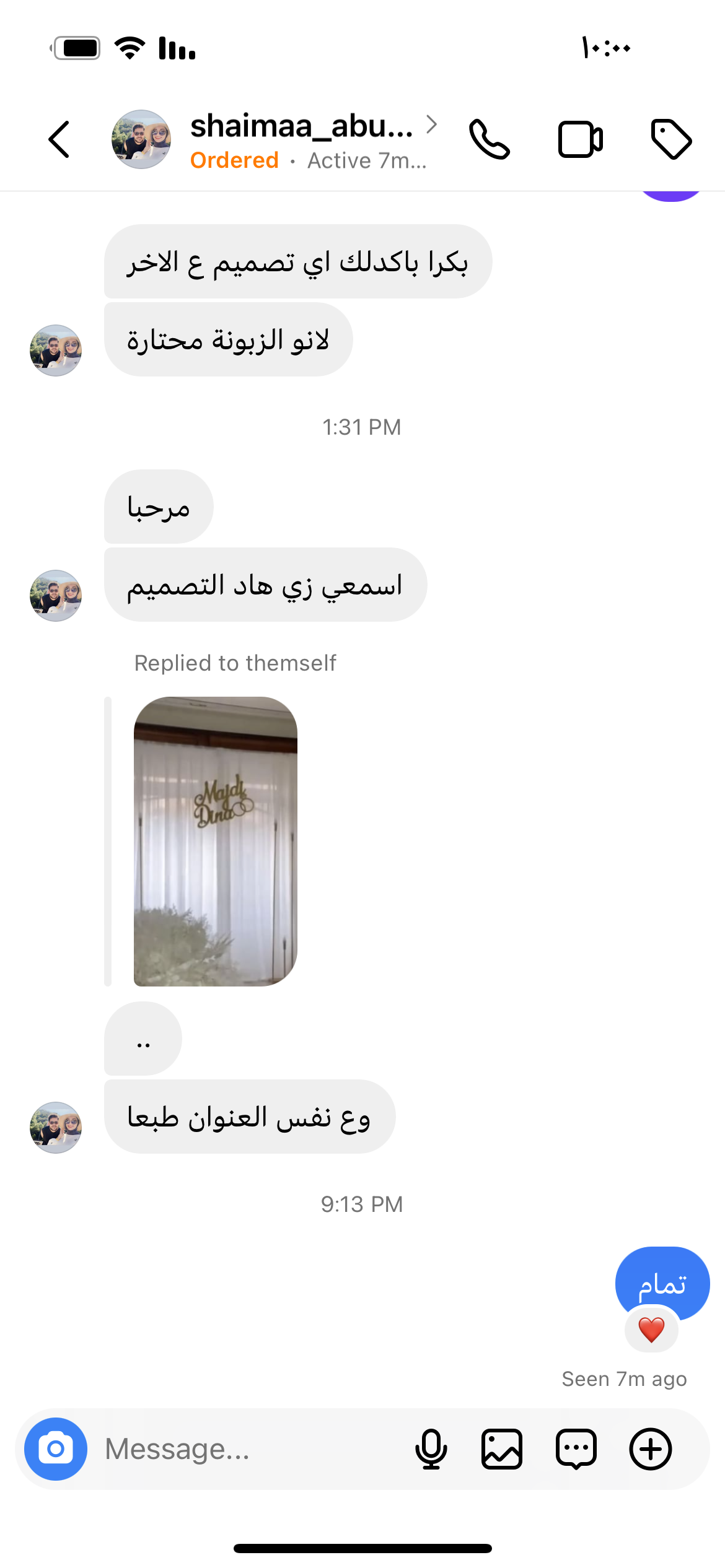Start a voice call with phone icon
725x1568 pixels.
click(490, 139)
